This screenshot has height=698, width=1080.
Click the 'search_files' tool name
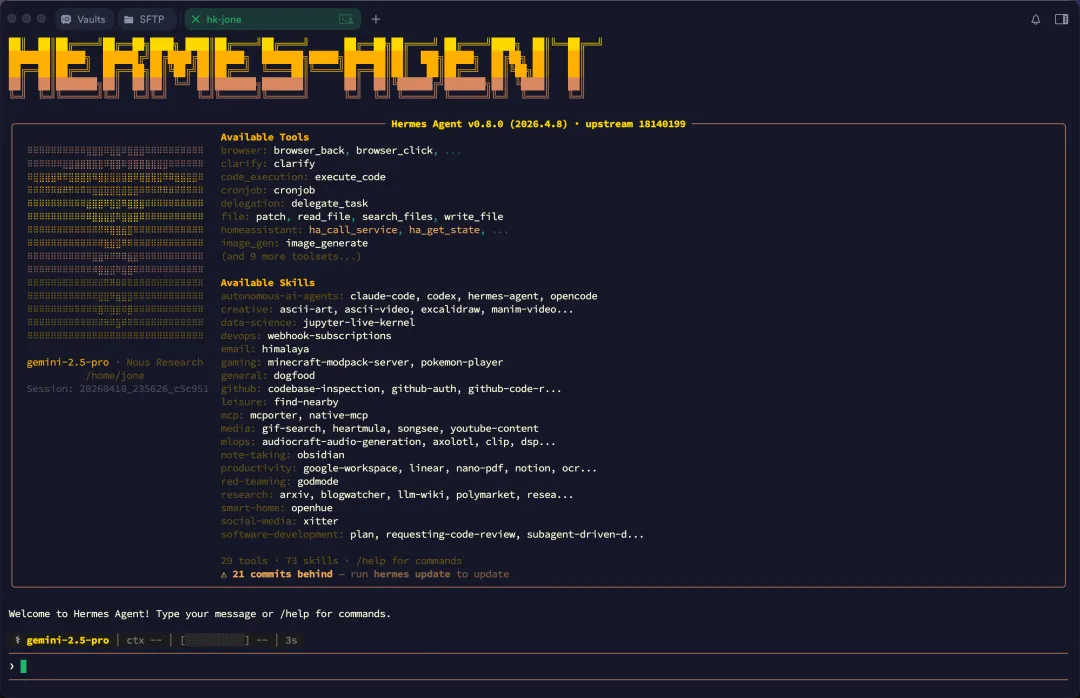pyautogui.click(x=397, y=216)
